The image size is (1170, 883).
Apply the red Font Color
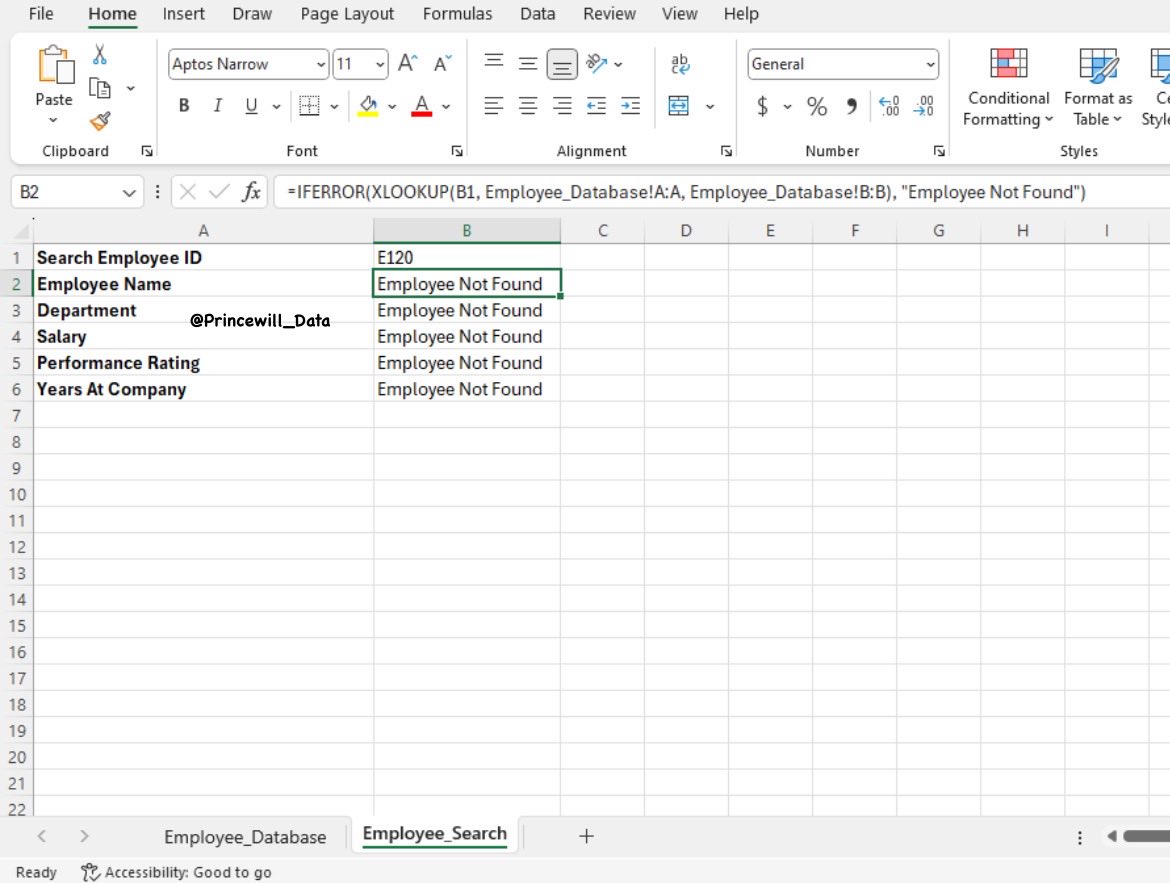422,106
